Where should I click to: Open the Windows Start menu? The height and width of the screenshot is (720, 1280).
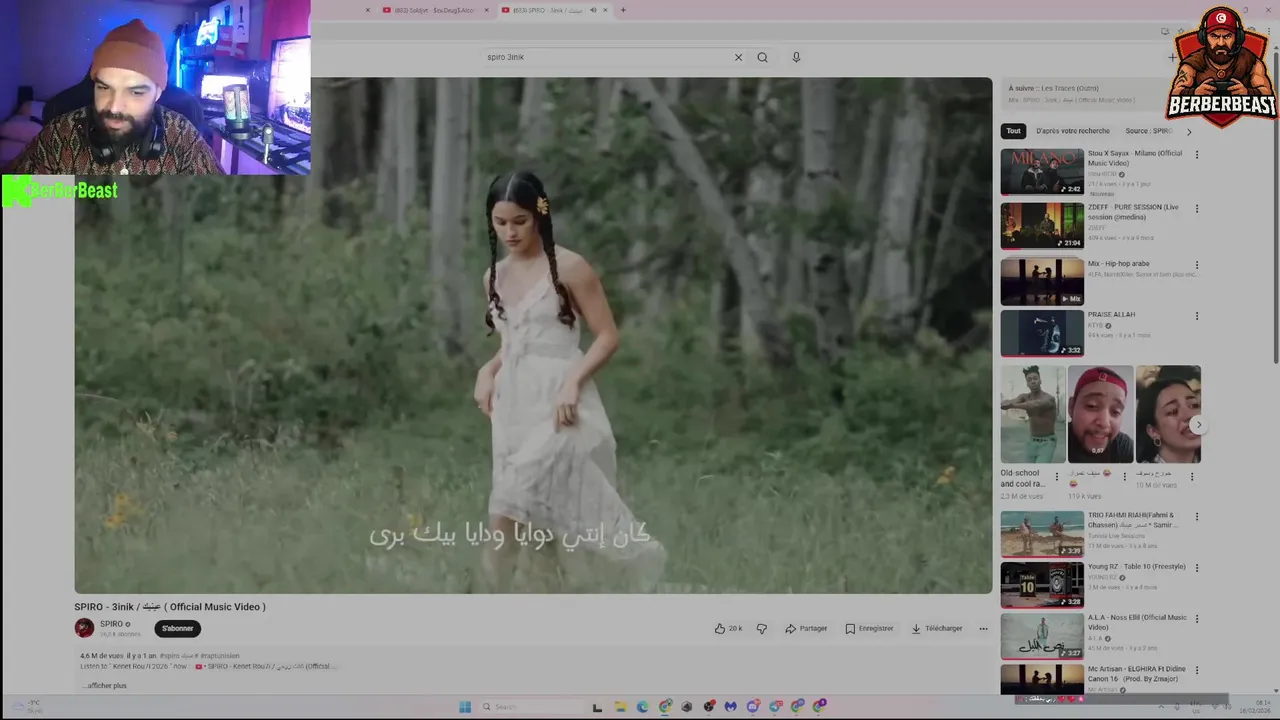point(465,706)
